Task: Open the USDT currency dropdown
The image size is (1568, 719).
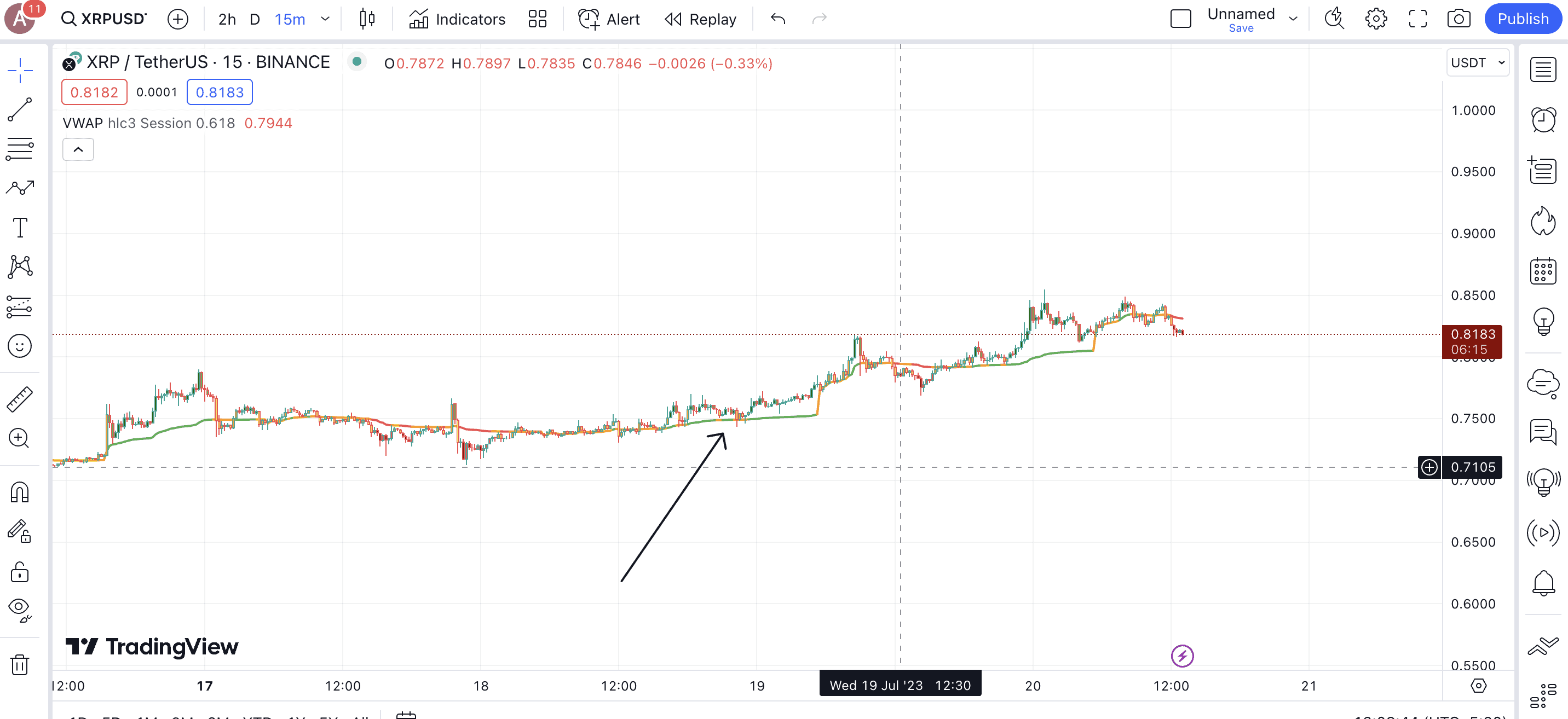Action: (1477, 63)
